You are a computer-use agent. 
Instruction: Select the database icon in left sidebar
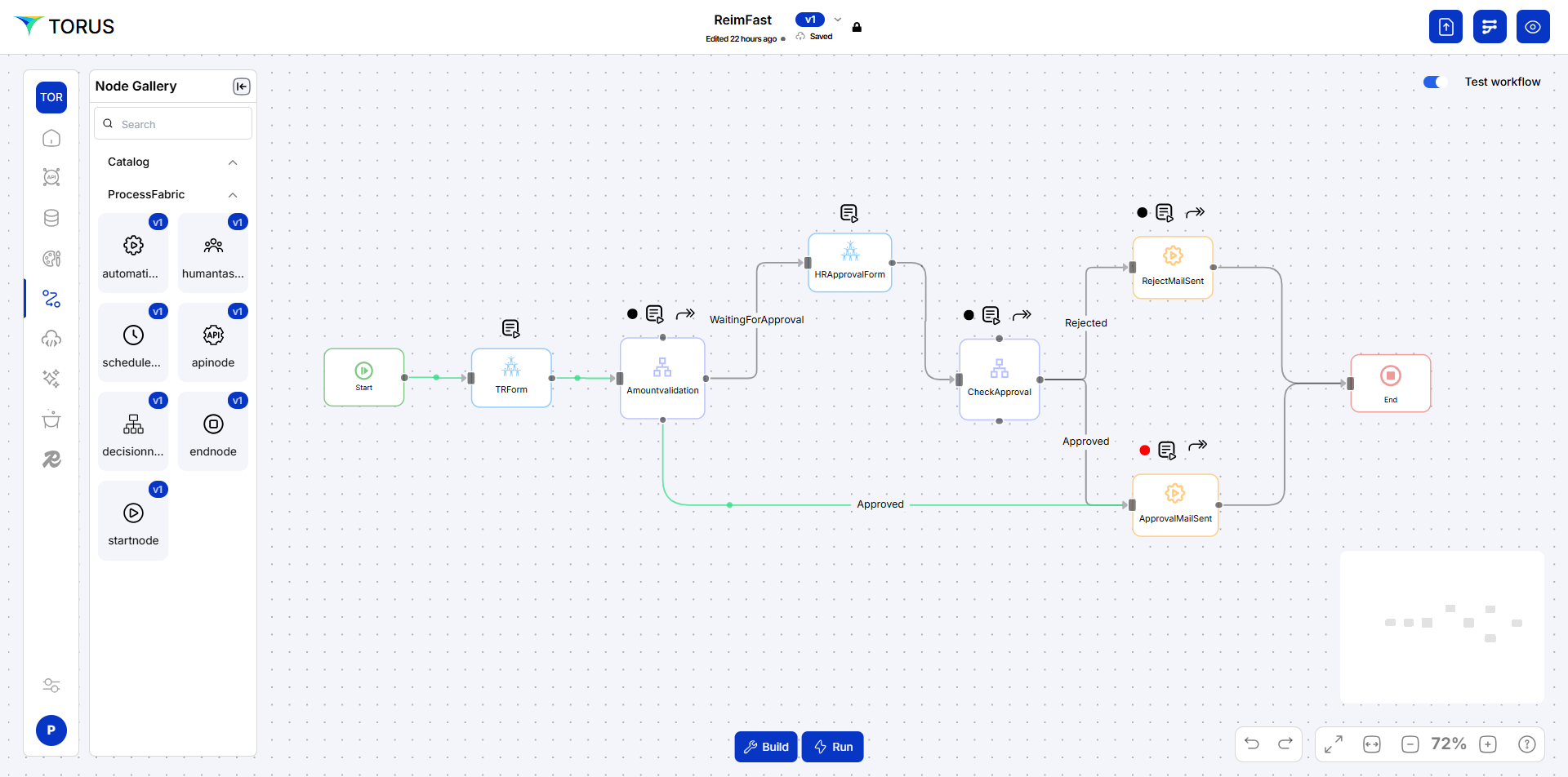pos(51,218)
